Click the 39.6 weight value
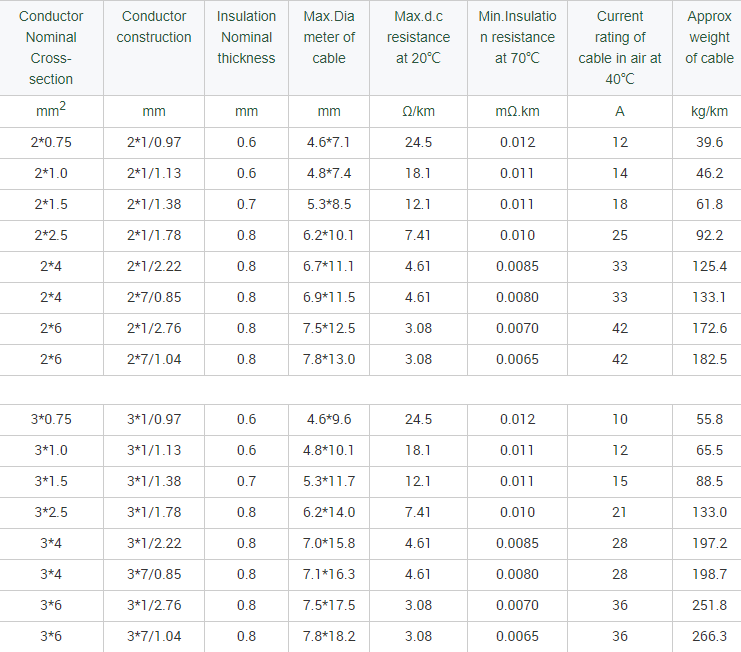Viewport: 741px width, 652px height. (709, 142)
